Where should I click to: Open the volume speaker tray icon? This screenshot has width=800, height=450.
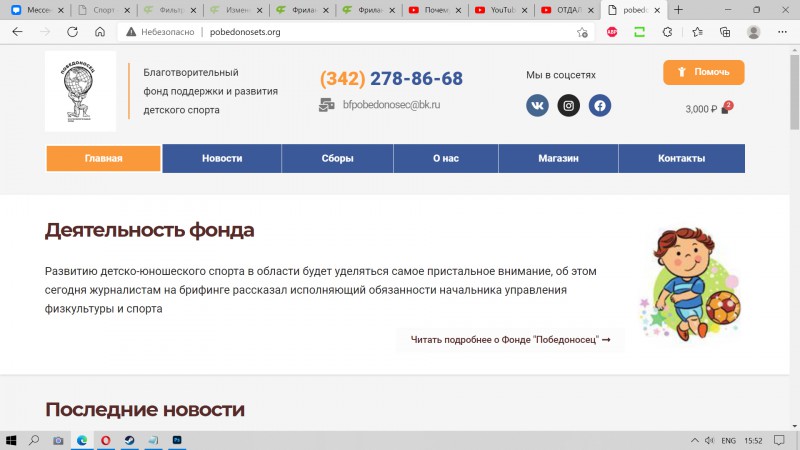click(709, 440)
